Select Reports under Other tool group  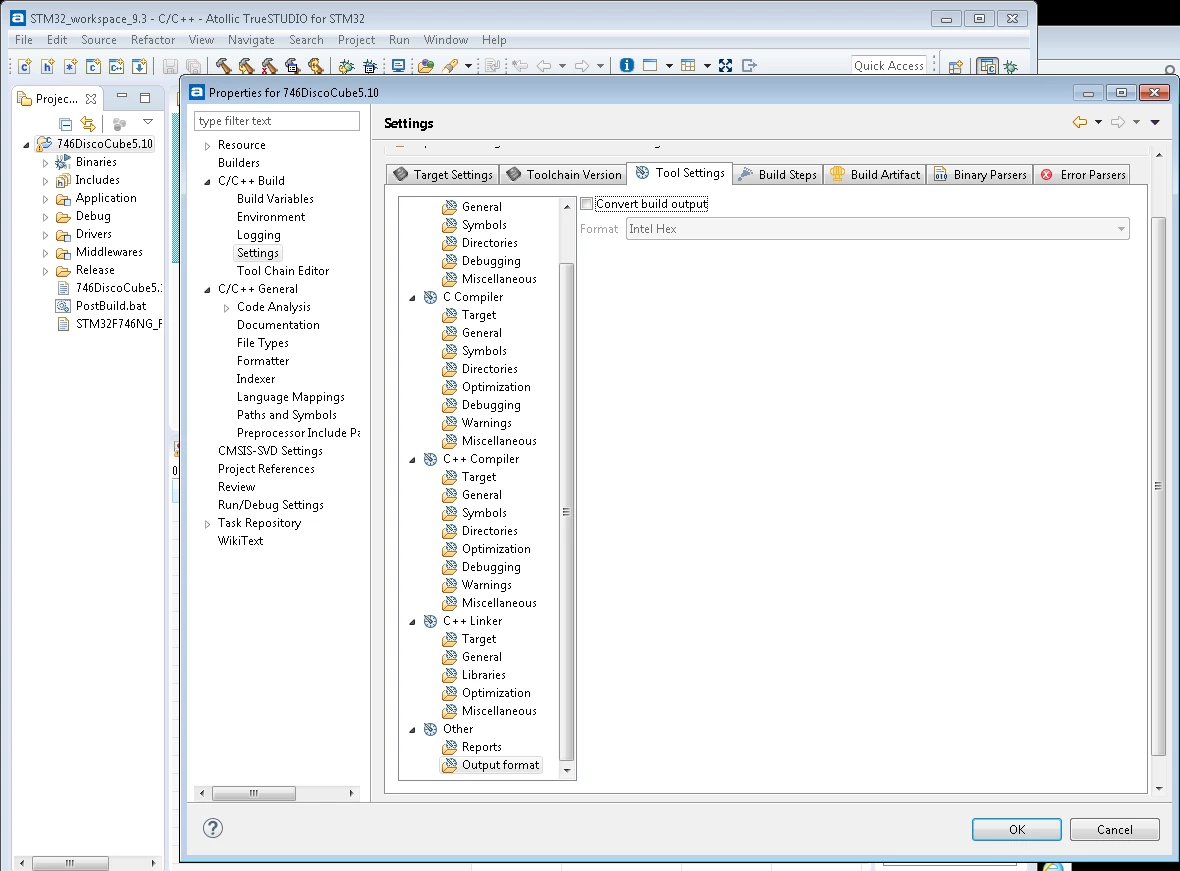tap(482, 747)
